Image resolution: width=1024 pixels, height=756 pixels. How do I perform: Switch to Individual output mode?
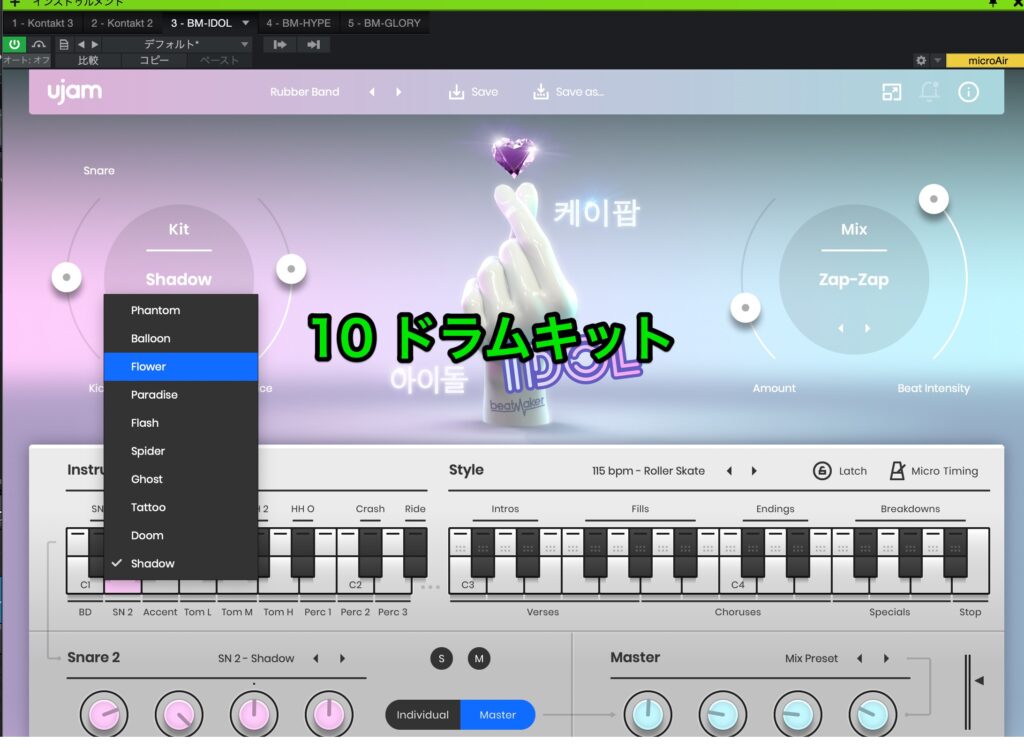423,715
